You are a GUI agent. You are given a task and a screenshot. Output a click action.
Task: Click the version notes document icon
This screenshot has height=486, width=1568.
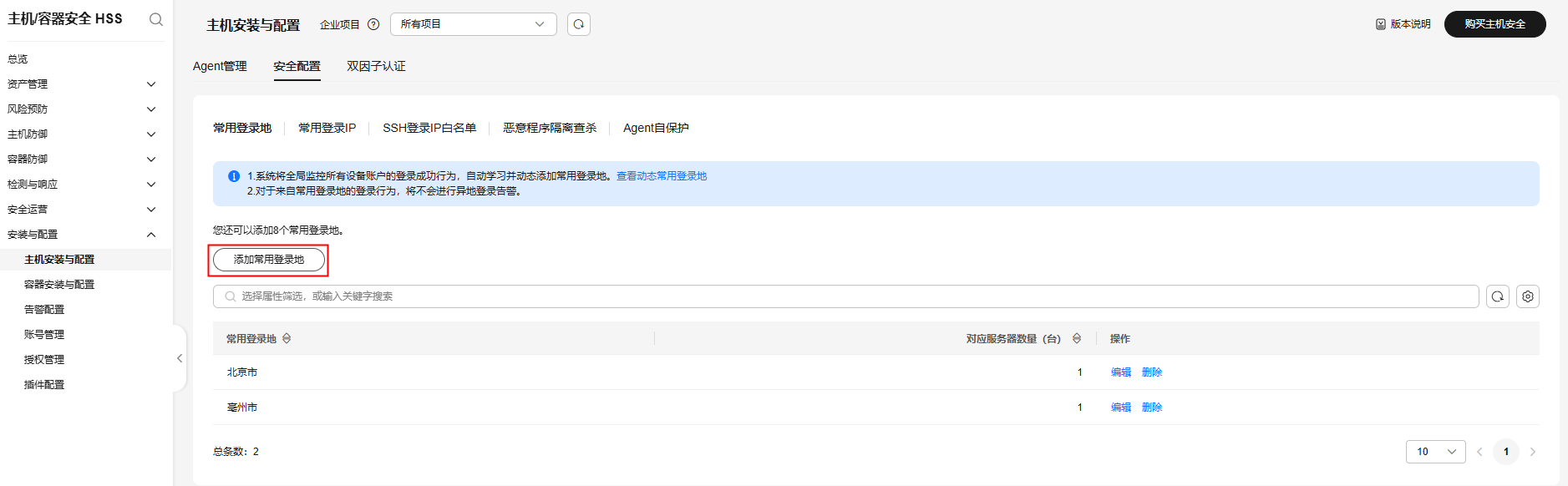1381,24
